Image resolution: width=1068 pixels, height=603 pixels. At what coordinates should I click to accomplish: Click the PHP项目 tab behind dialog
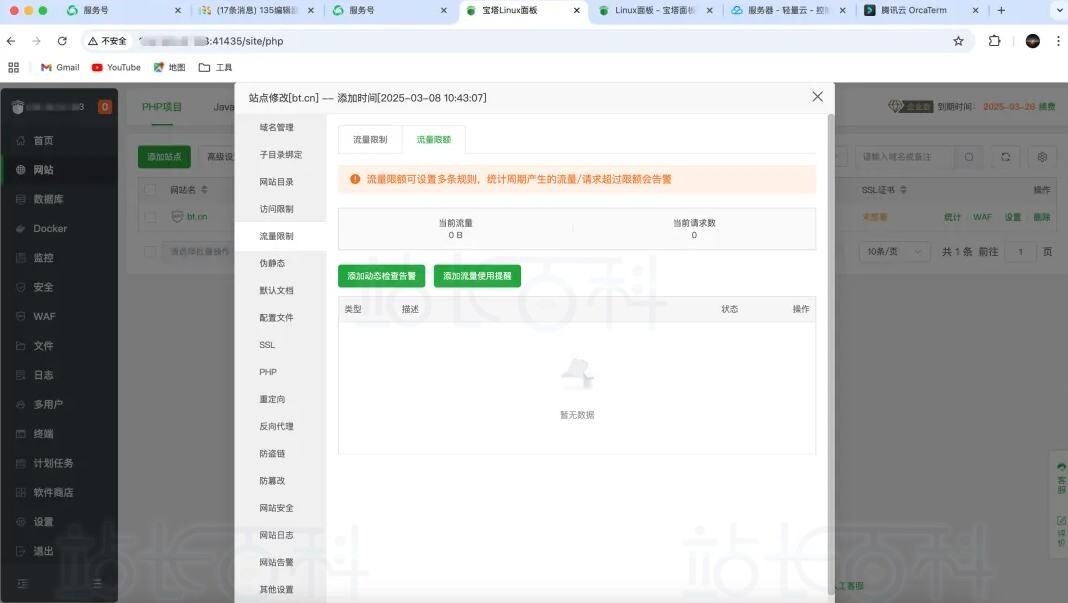(x=162, y=107)
